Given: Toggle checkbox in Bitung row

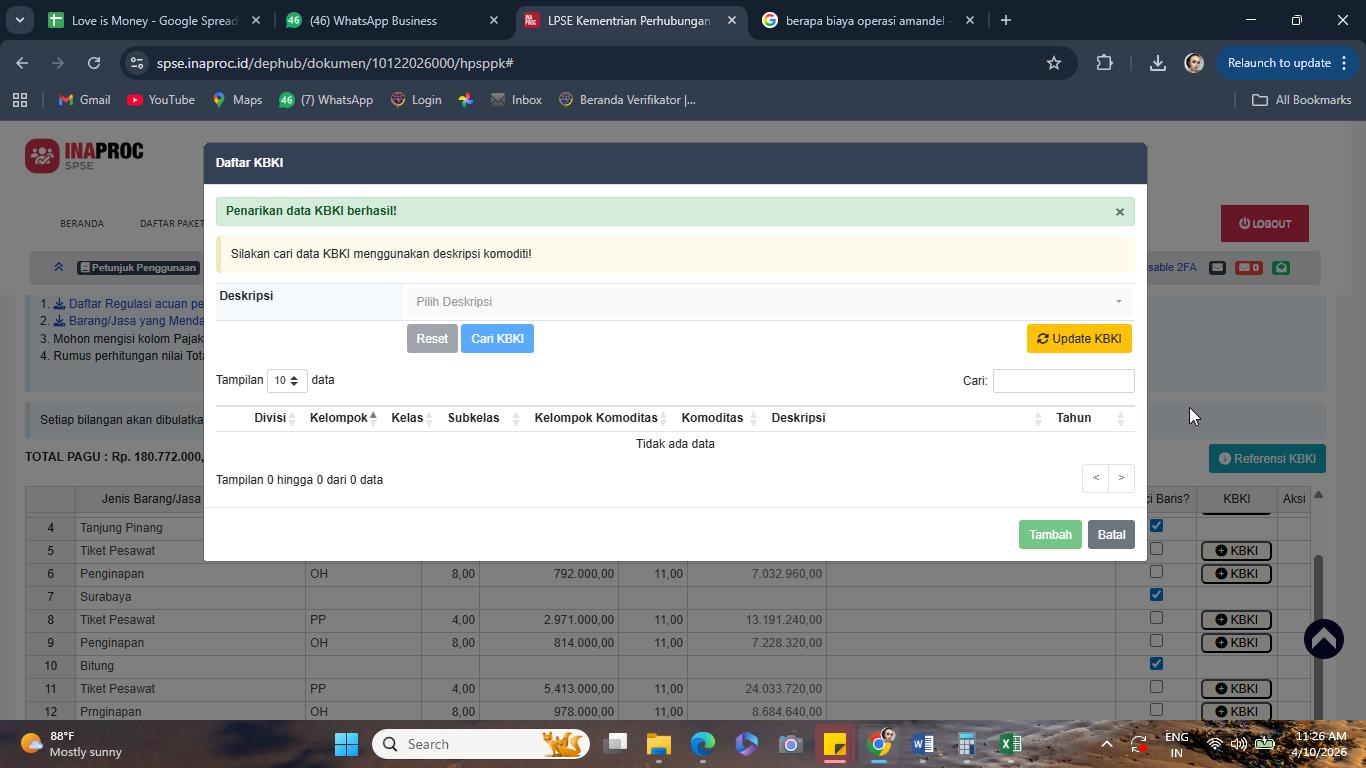Looking at the screenshot, I should (x=1156, y=664).
